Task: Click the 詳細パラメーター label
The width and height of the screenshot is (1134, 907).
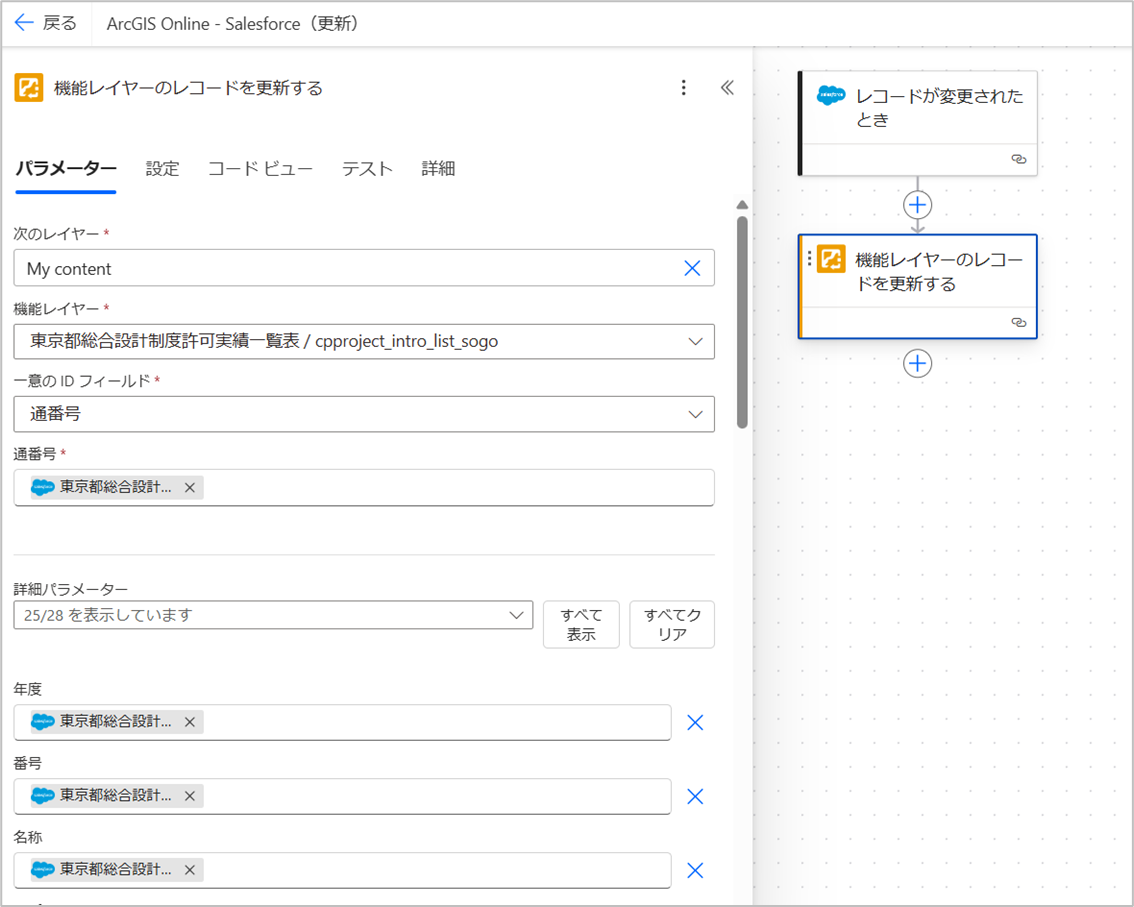Action: tap(71, 589)
